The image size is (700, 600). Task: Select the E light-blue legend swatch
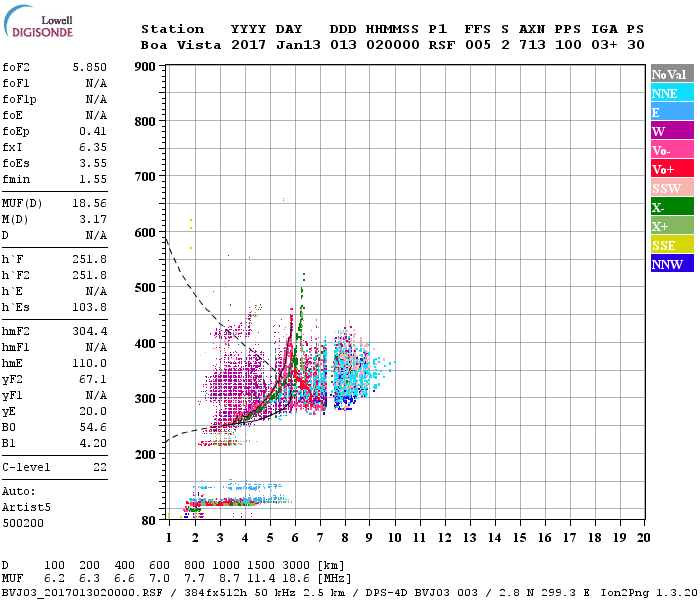[672, 112]
